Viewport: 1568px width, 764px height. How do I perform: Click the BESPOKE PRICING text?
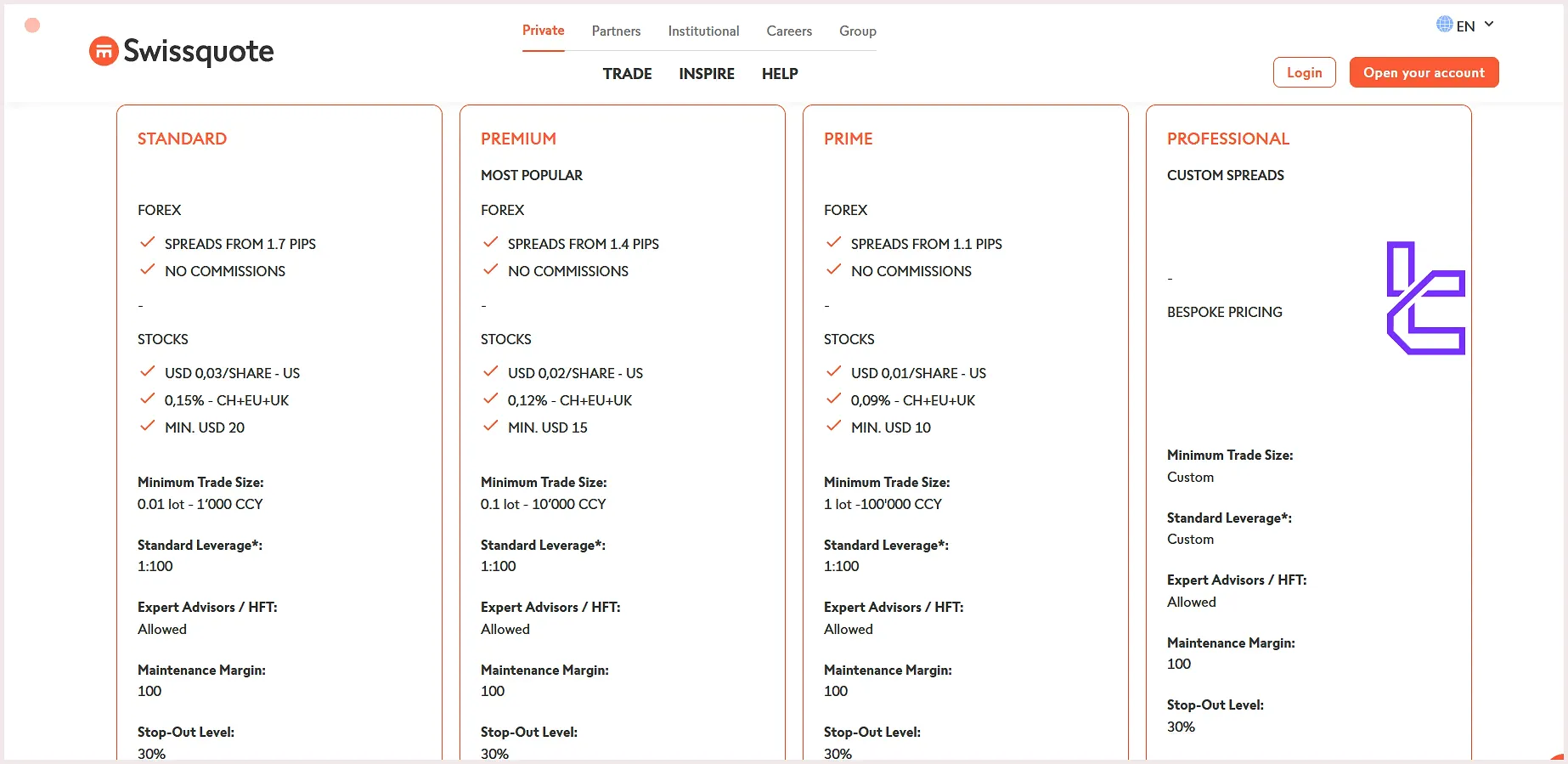pyautogui.click(x=1224, y=312)
